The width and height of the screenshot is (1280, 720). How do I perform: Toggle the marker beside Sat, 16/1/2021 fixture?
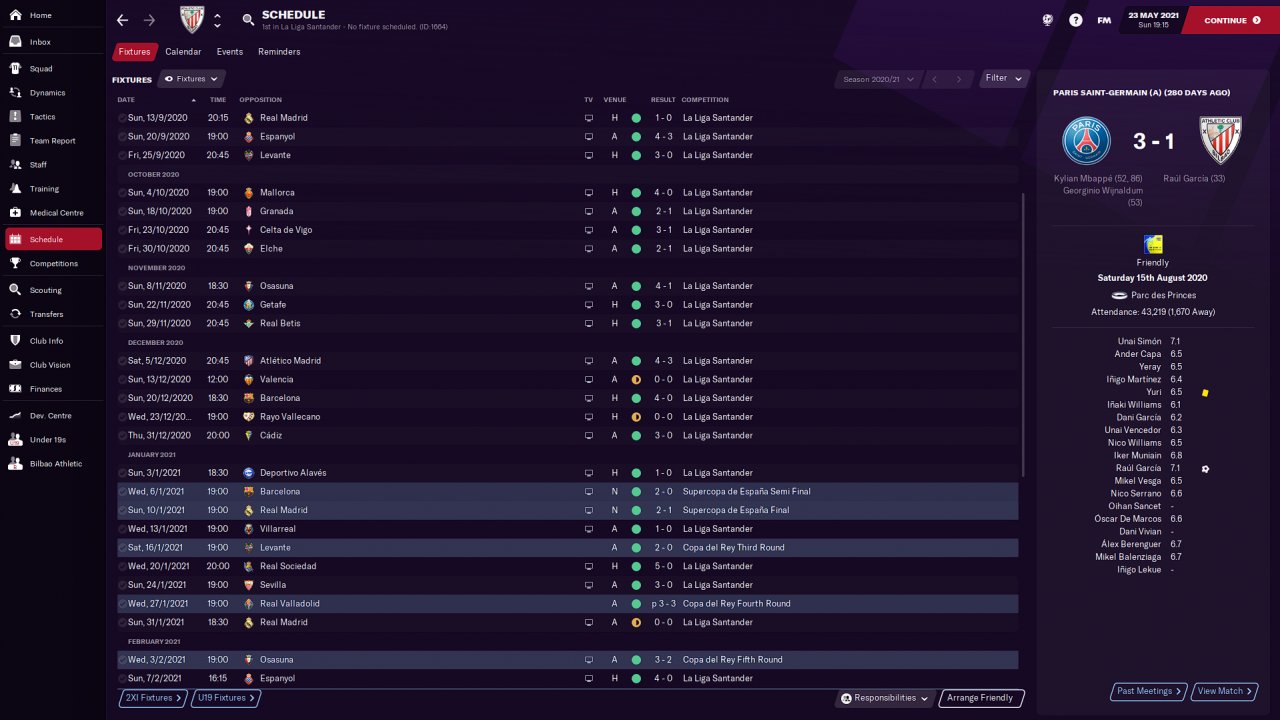point(122,548)
